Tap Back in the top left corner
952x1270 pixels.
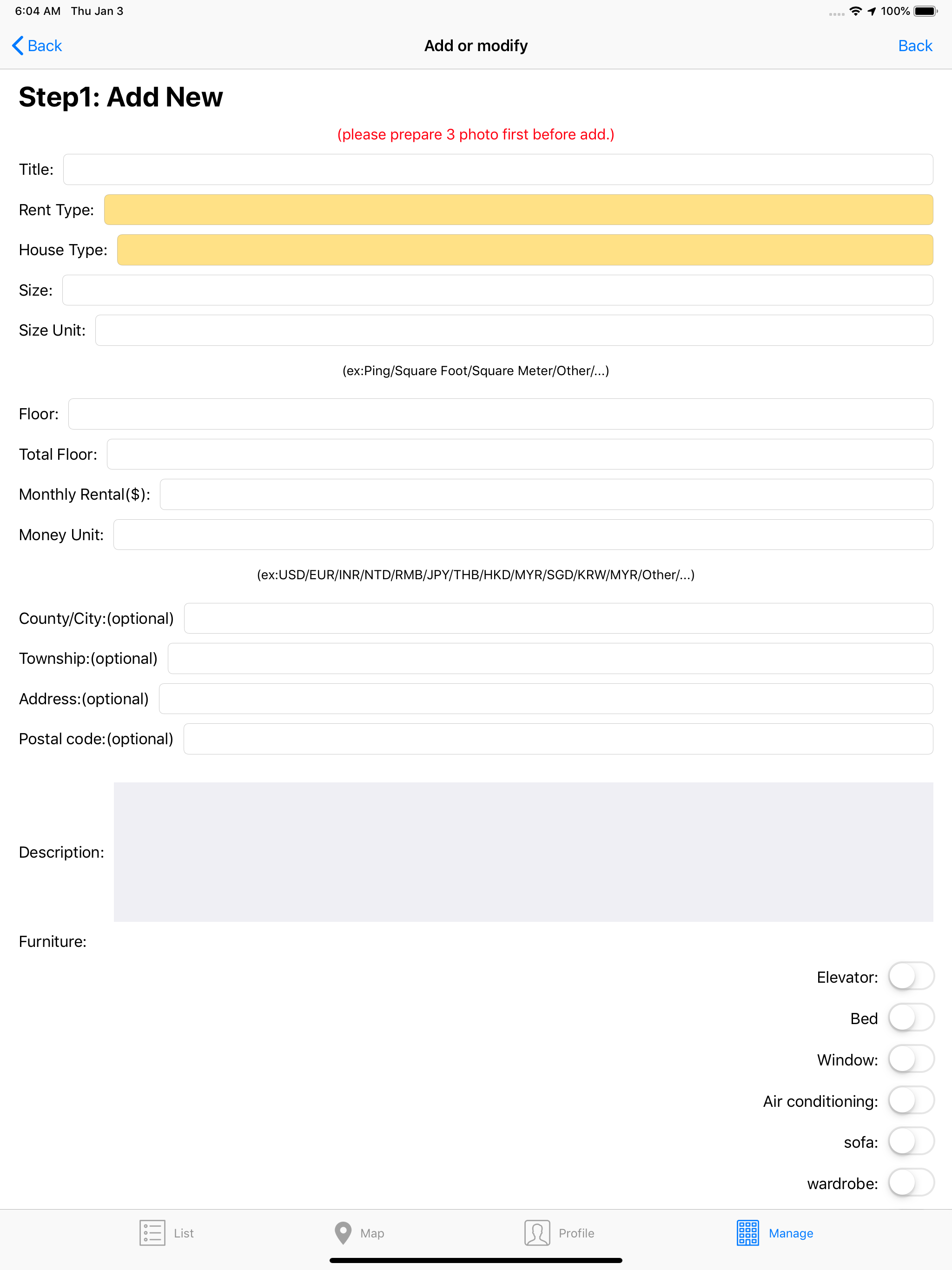point(36,46)
